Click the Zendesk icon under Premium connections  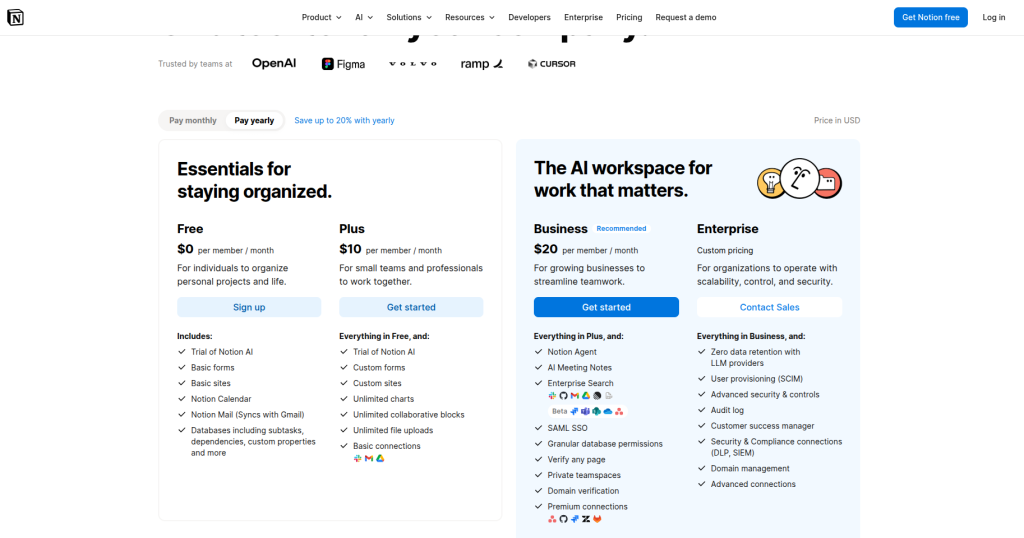click(586, 519)
